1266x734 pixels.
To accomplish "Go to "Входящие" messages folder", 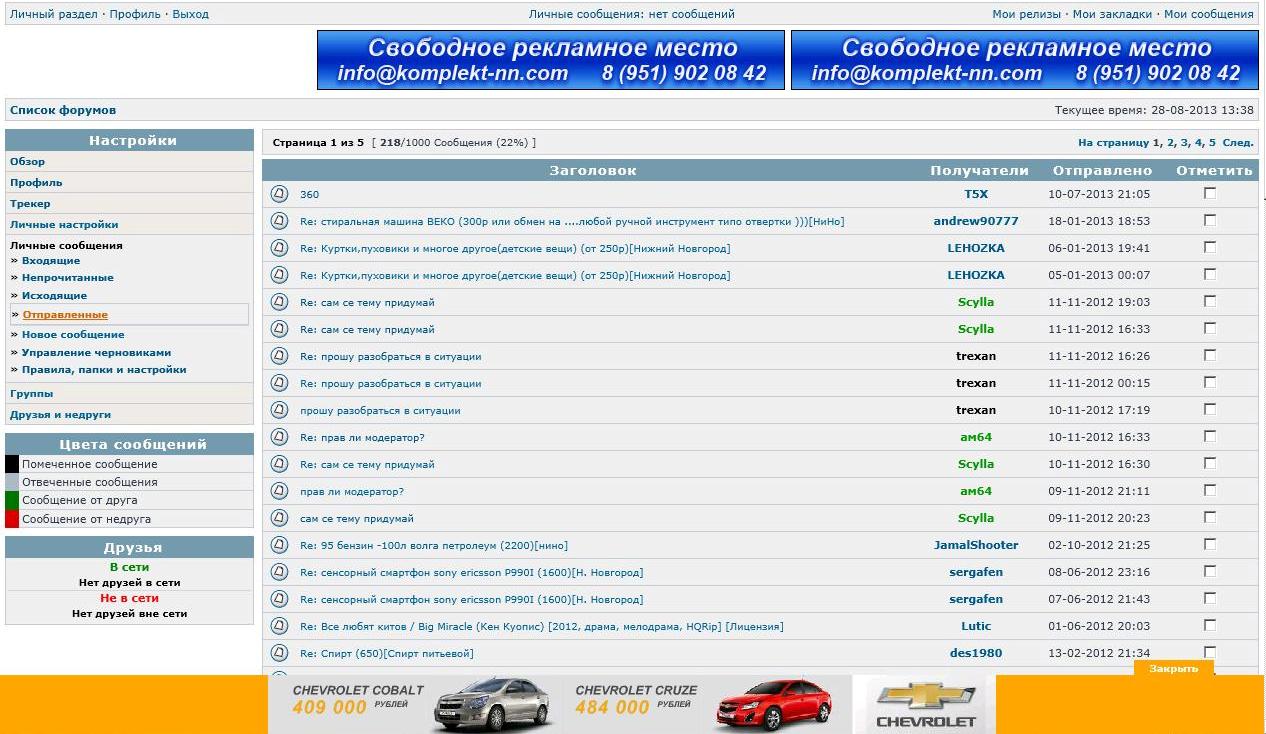I will coord(51,260).
